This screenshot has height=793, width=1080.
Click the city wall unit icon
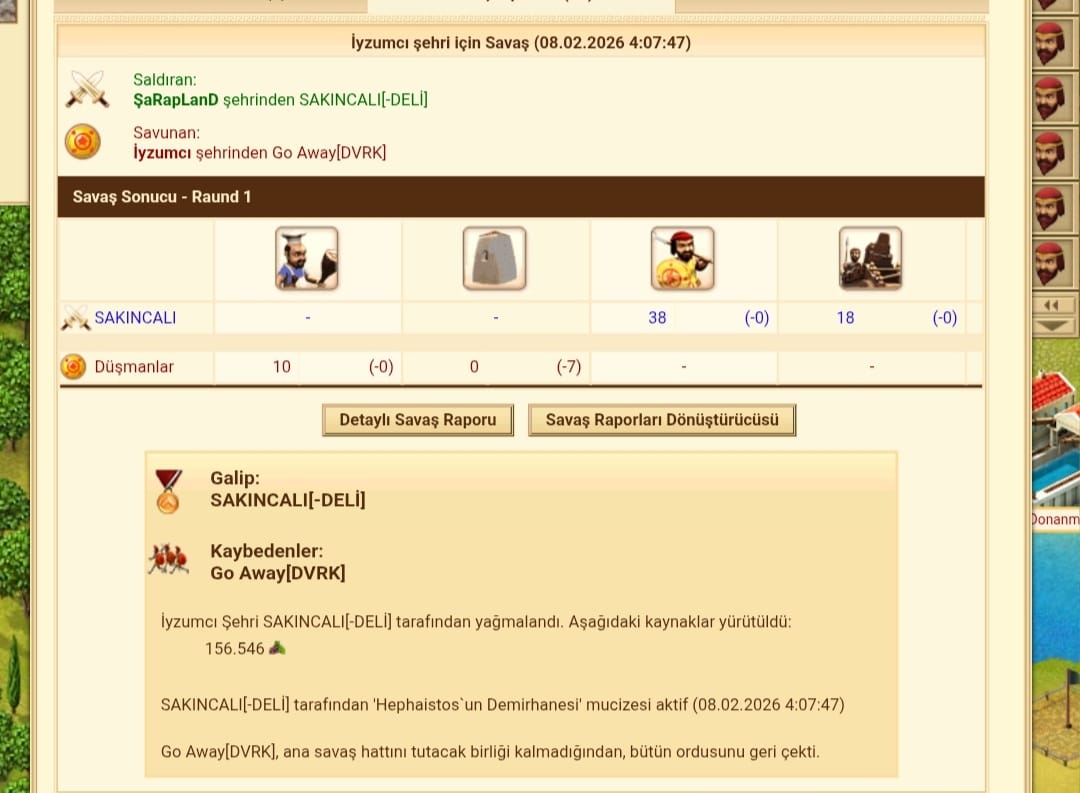pos(495,258)
